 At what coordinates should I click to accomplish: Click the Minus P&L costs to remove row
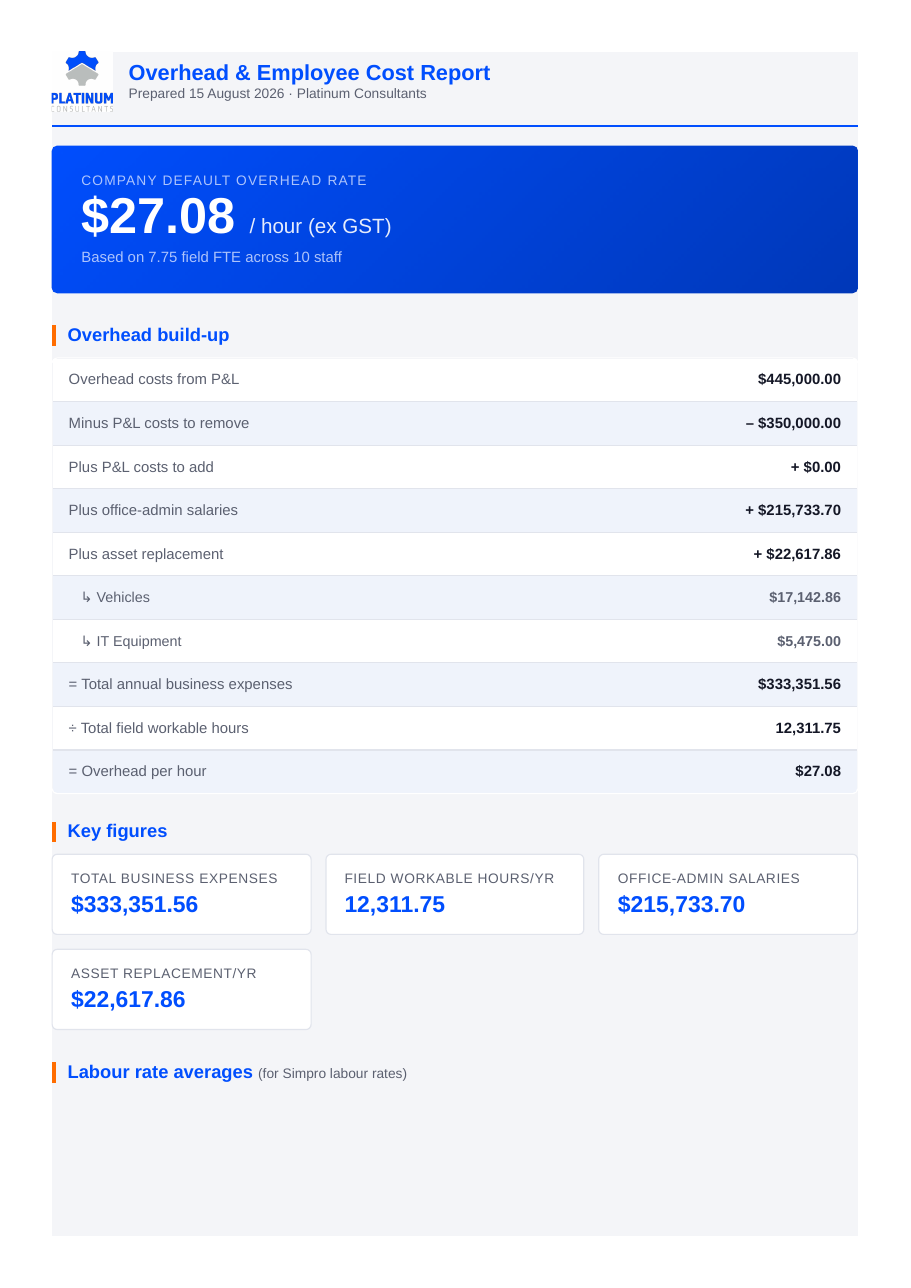point(455,423)
